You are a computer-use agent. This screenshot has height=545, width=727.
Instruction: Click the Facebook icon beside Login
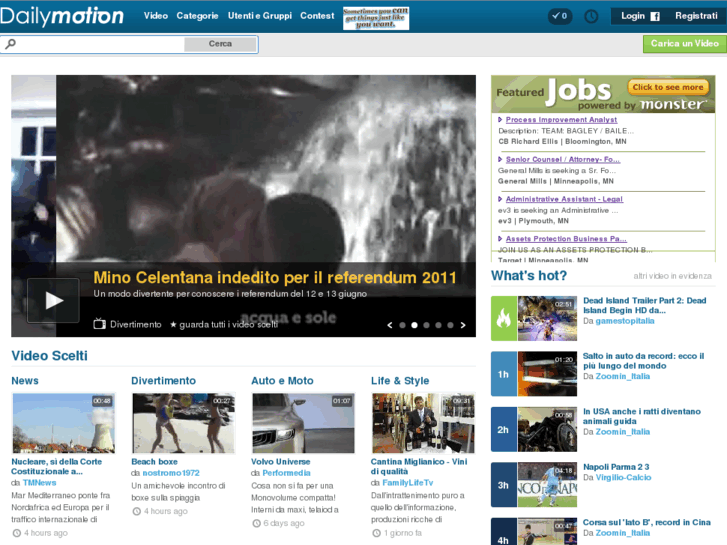click(x=655, y=17)
